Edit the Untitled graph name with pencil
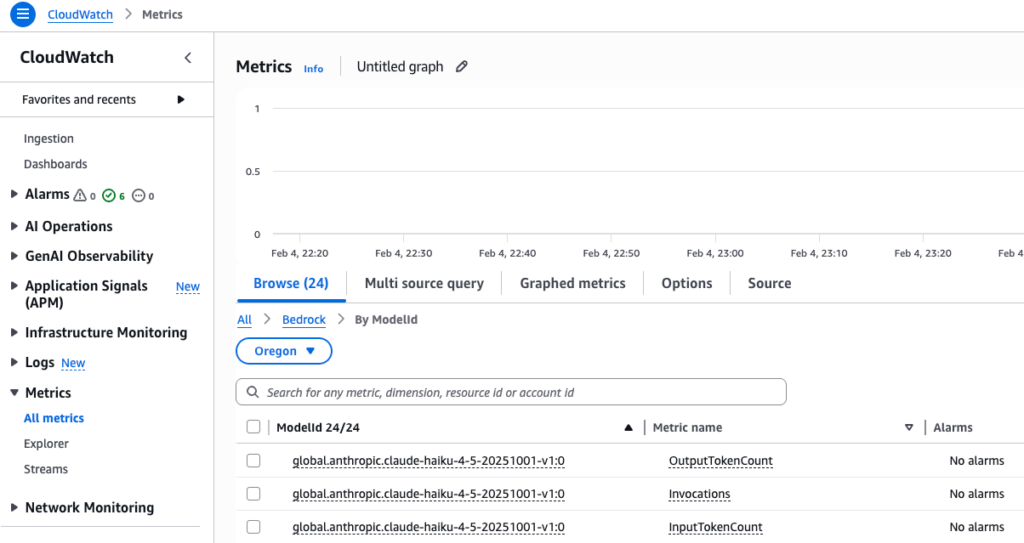The height and width of the screenshot is (543, 1024). 462,67
